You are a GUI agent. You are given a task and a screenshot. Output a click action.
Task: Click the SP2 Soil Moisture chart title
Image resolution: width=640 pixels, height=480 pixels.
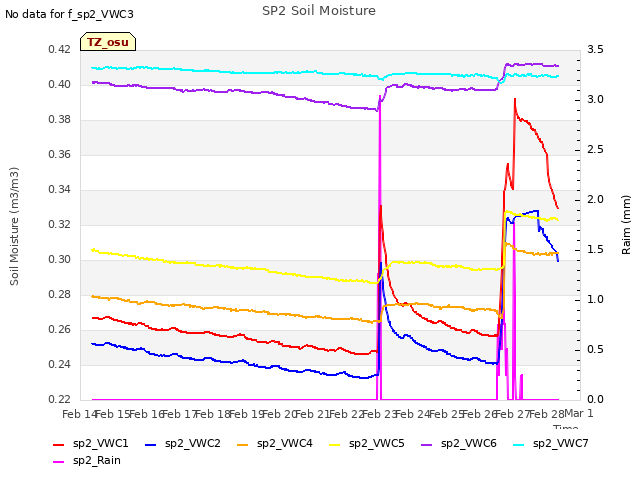[x=319, y=11]
